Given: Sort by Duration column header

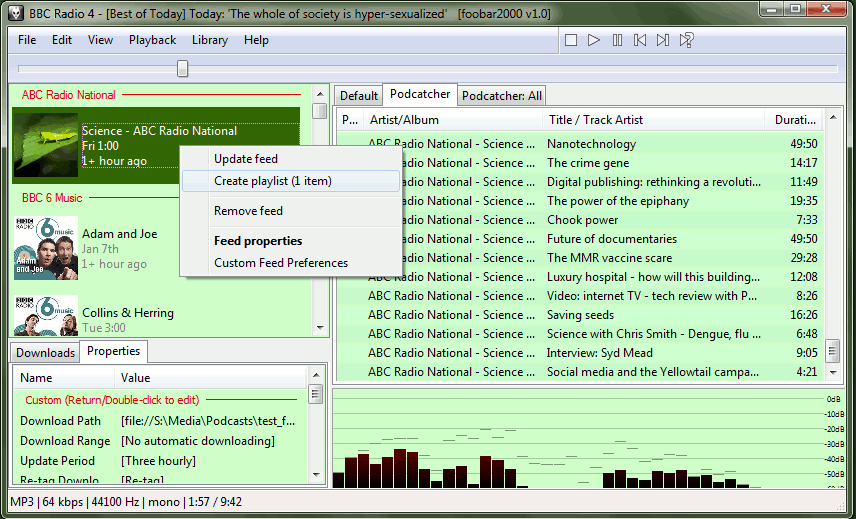Looking at the screenshot, I should pyautogui.click(x=795, y=120).
